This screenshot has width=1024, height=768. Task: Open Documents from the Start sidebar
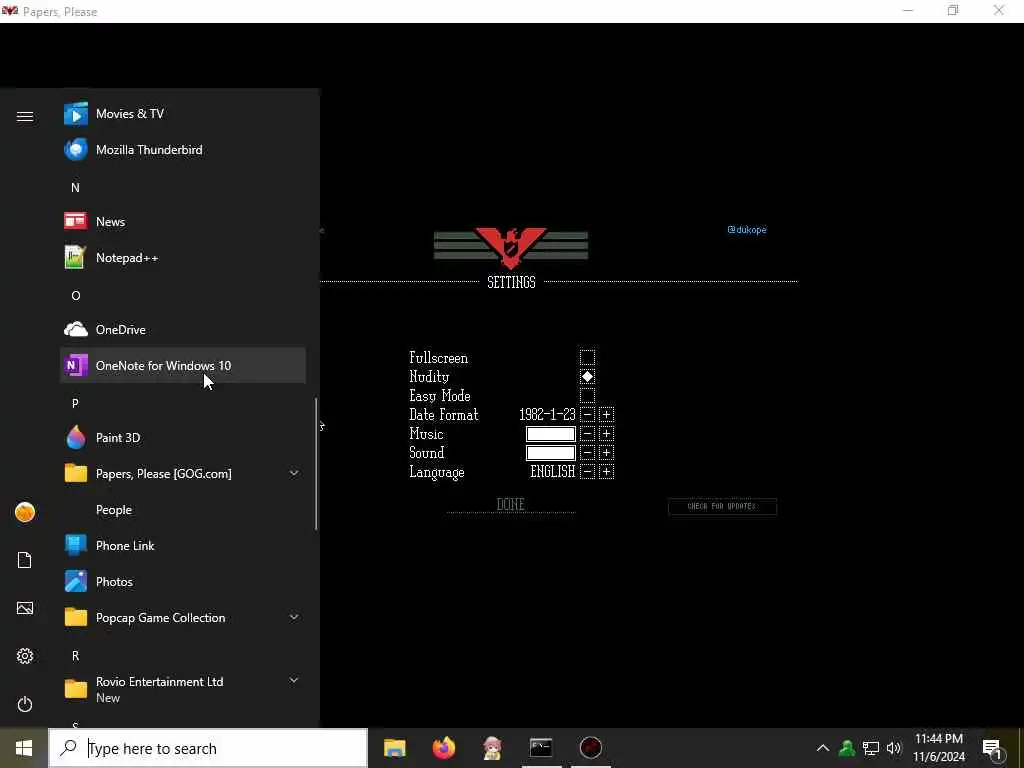[25, 560]
